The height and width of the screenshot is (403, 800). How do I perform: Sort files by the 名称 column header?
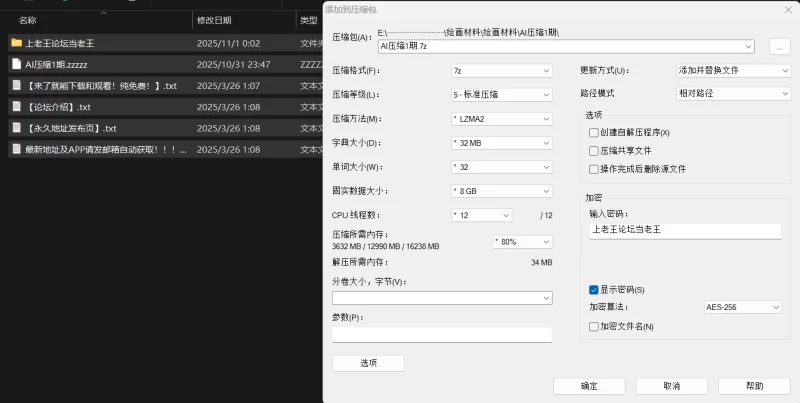coord(28,20)
